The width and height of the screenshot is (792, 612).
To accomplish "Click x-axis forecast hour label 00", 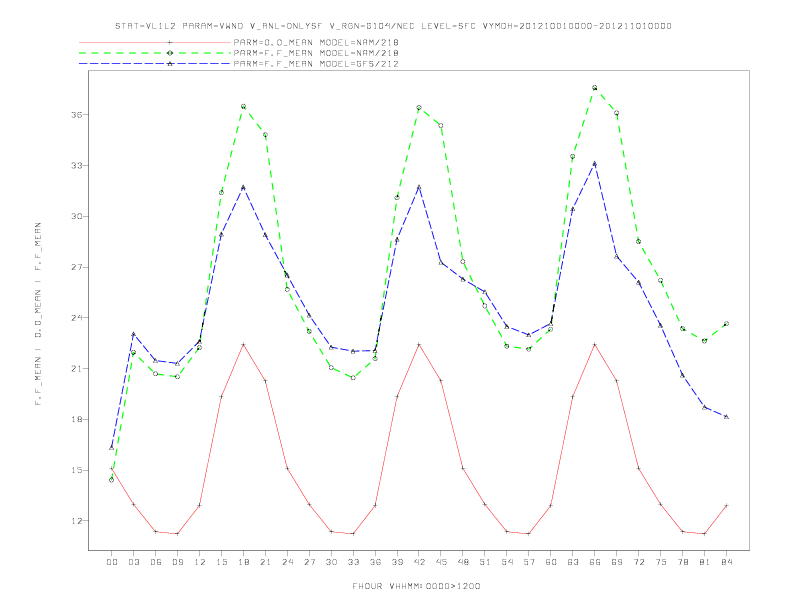I will 112,562.
